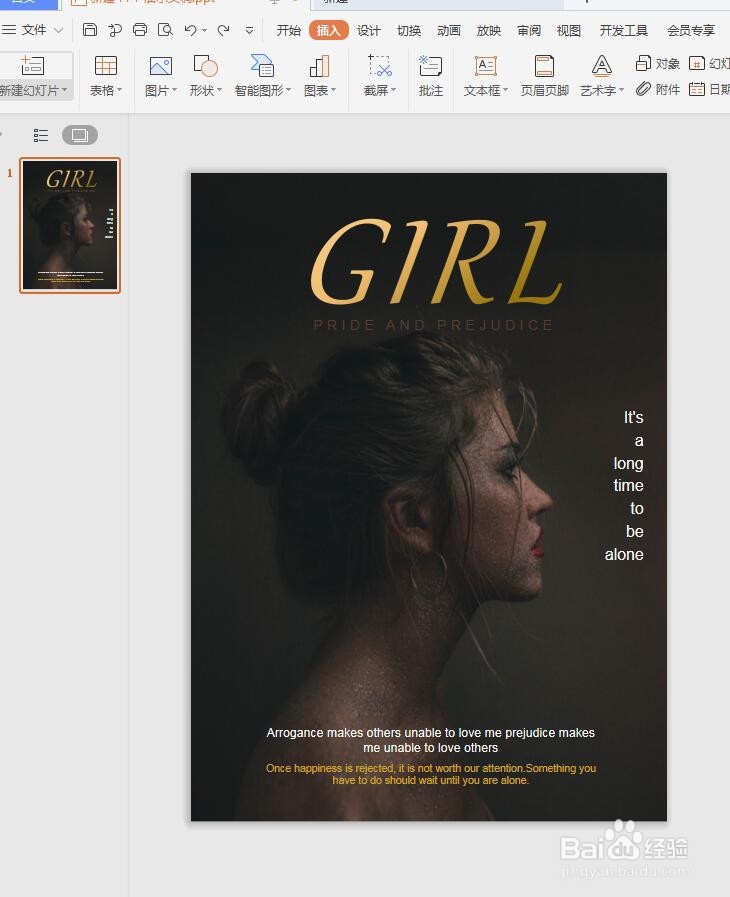Expand the 截屏 dropdown label
Screen dimensions: 730x897
380,90
